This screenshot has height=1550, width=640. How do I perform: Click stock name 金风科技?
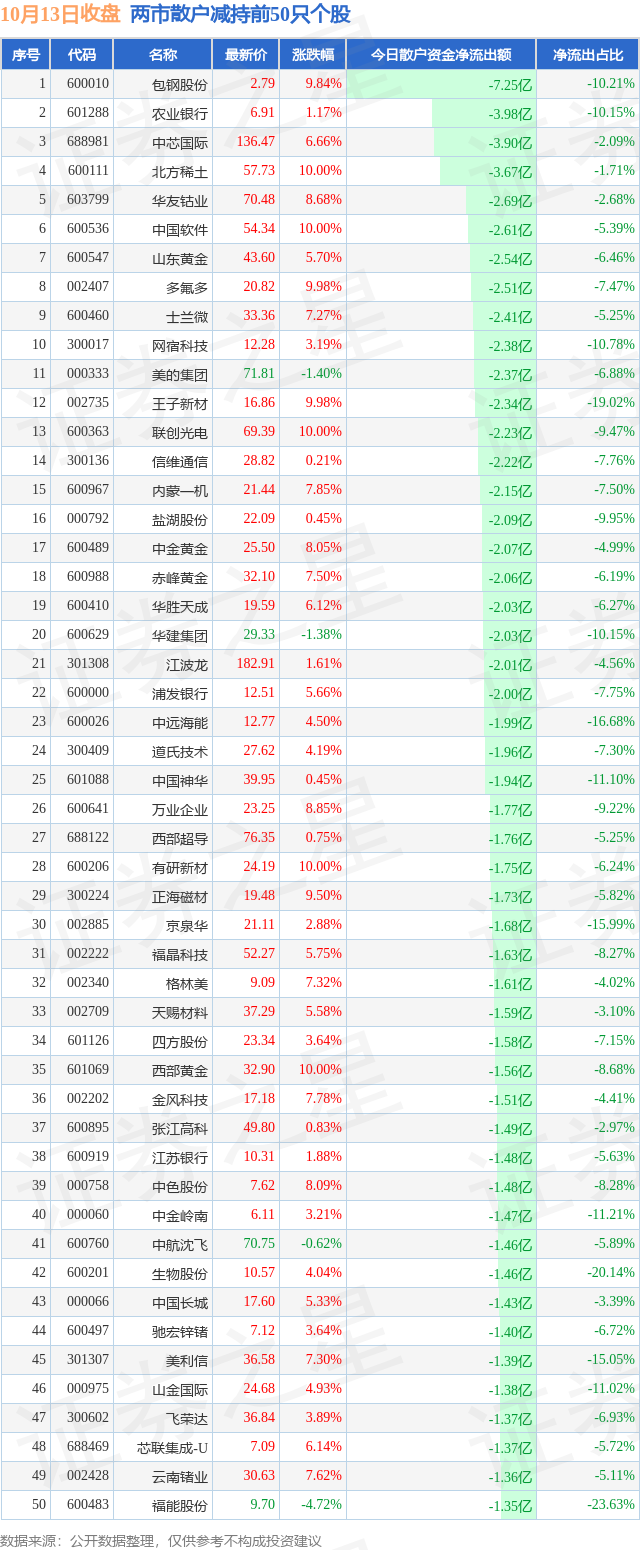click(180, 1100)
